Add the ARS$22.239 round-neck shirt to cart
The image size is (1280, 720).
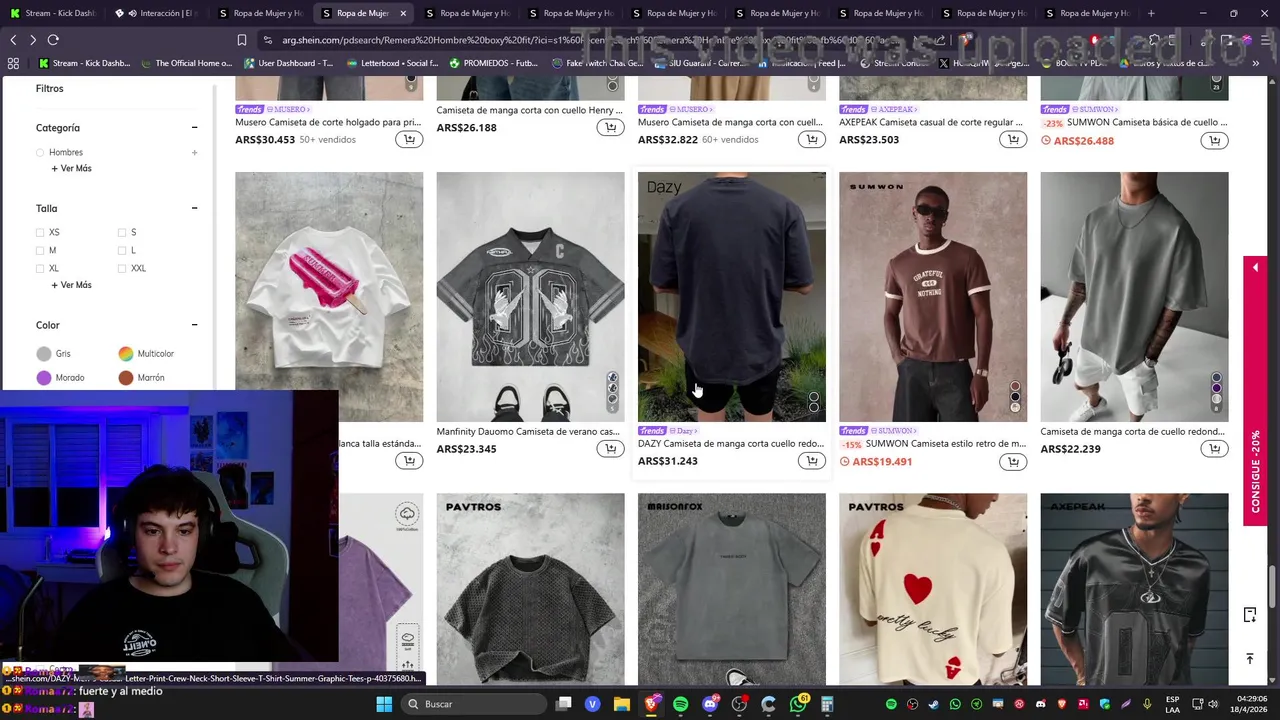tap(1214, 449)
